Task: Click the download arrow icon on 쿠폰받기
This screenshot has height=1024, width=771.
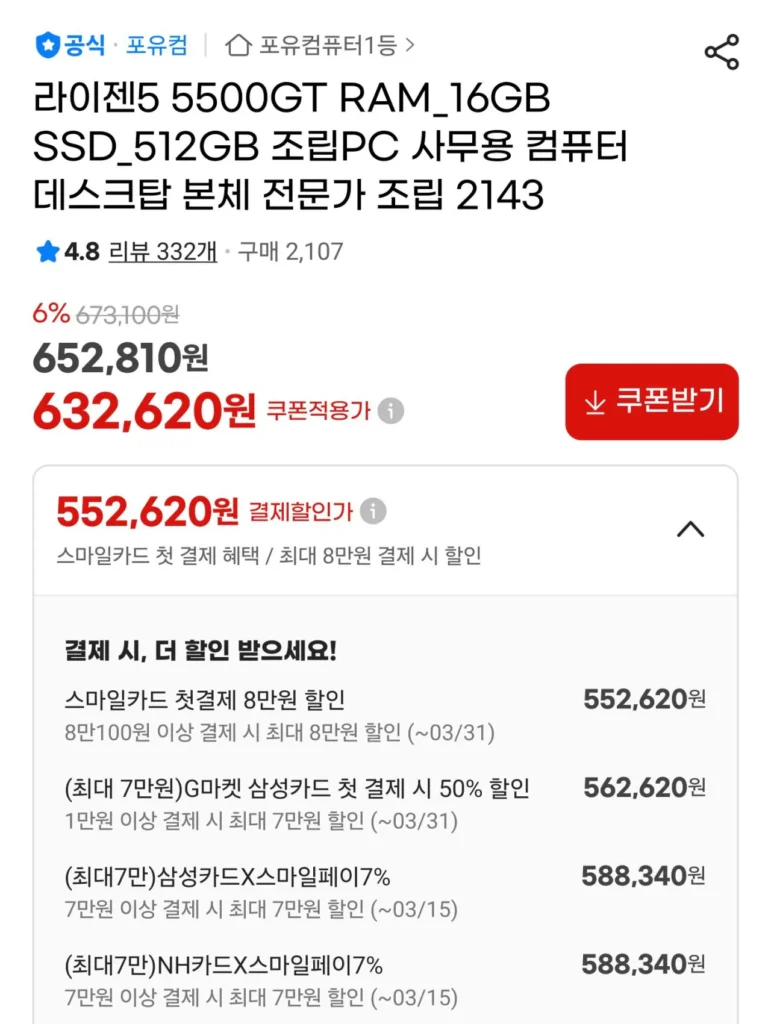Action: 593,403
